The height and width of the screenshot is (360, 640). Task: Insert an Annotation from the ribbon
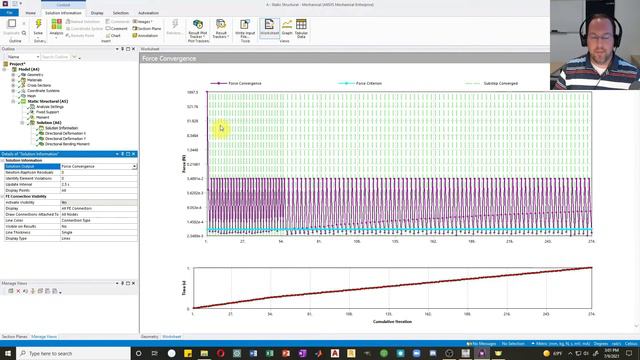[x=145, y=36]
